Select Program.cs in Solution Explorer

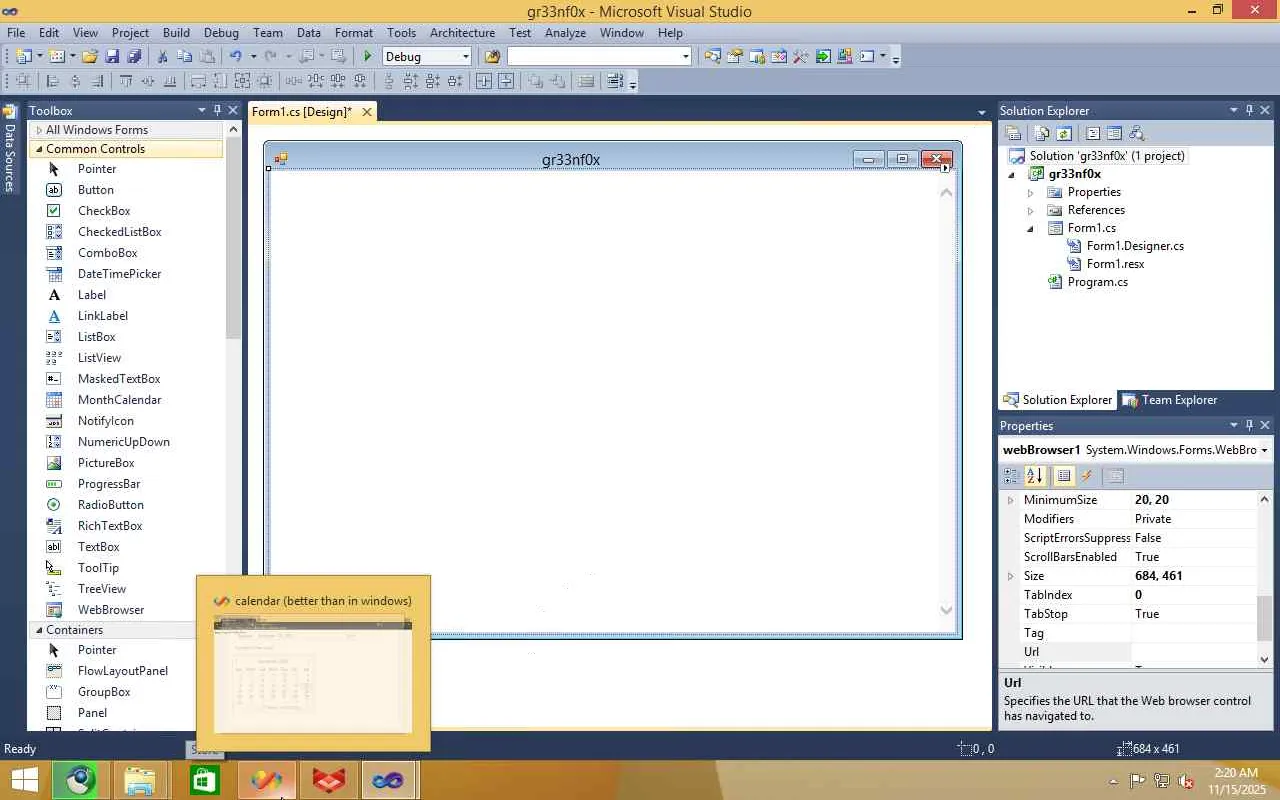coord(1097,282)
